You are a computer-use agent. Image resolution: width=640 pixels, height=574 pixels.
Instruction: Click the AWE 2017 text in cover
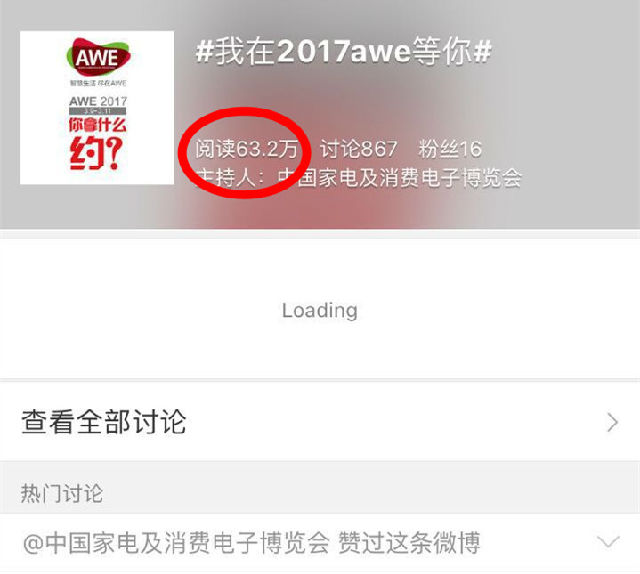98,101
